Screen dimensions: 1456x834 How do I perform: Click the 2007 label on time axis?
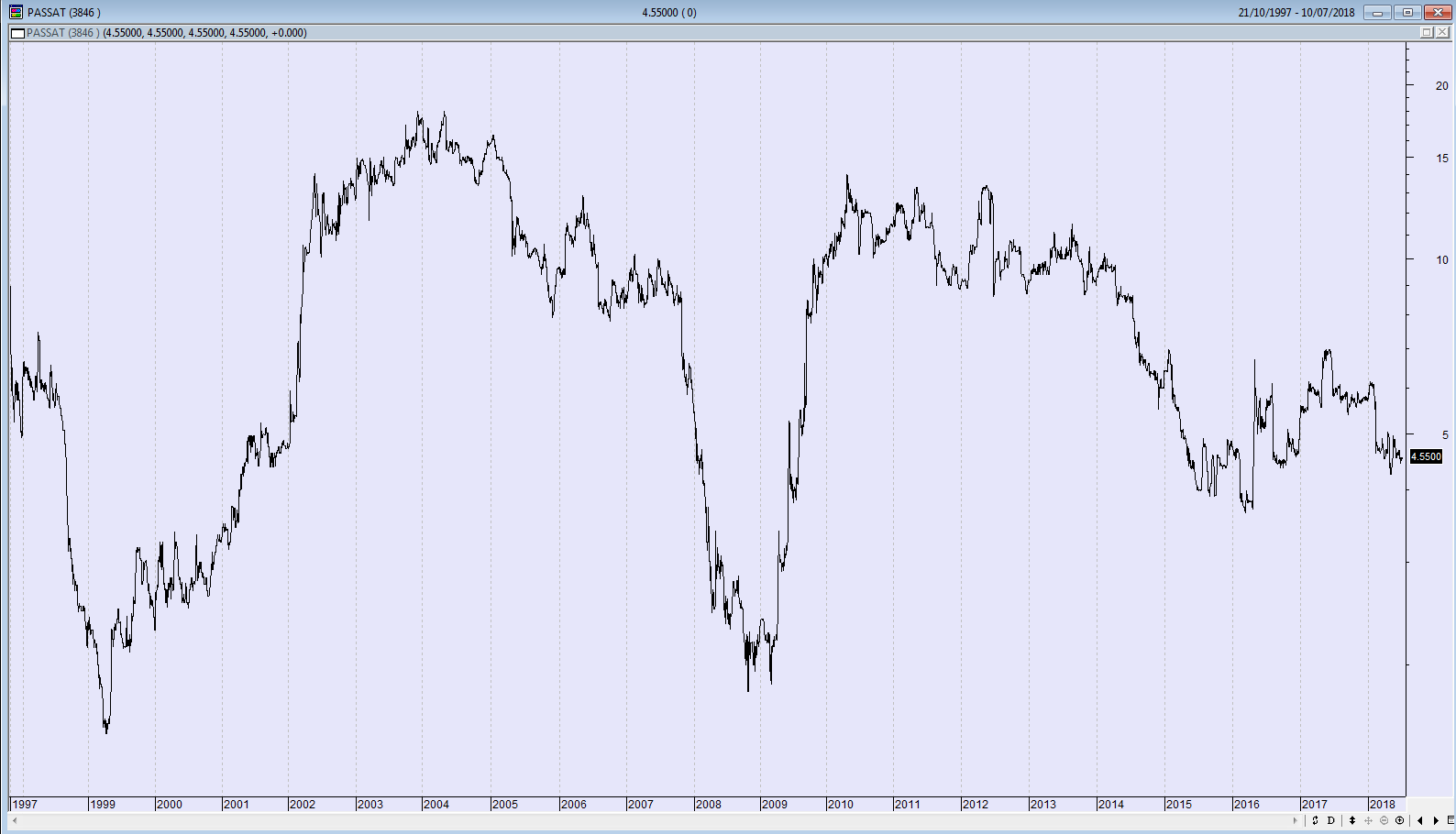641,805
